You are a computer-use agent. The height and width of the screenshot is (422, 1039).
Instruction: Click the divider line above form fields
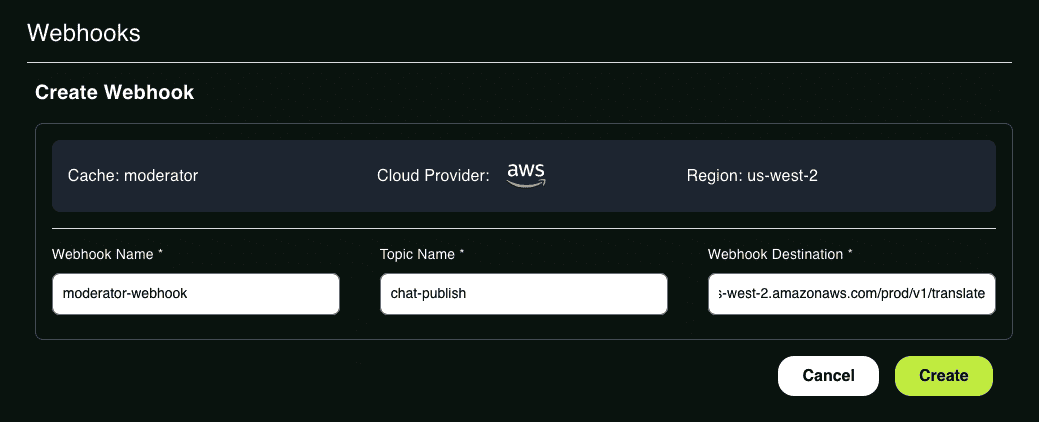(x=523, y=229)
